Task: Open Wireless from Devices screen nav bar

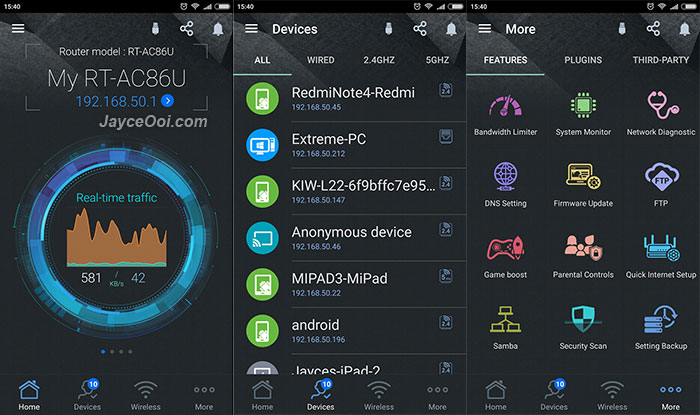Action: [x=379, y=395]
